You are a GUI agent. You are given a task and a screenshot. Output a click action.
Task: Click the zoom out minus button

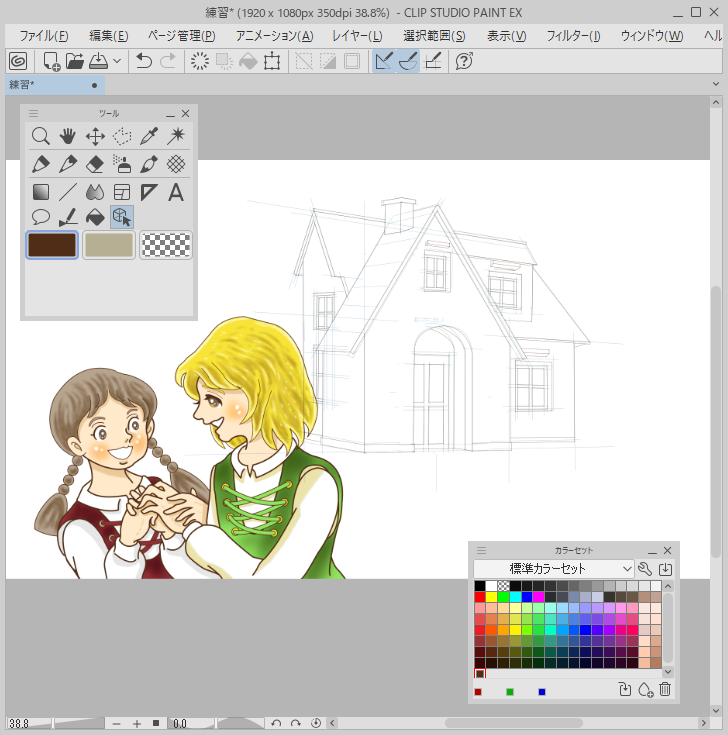tap(117, 724)
